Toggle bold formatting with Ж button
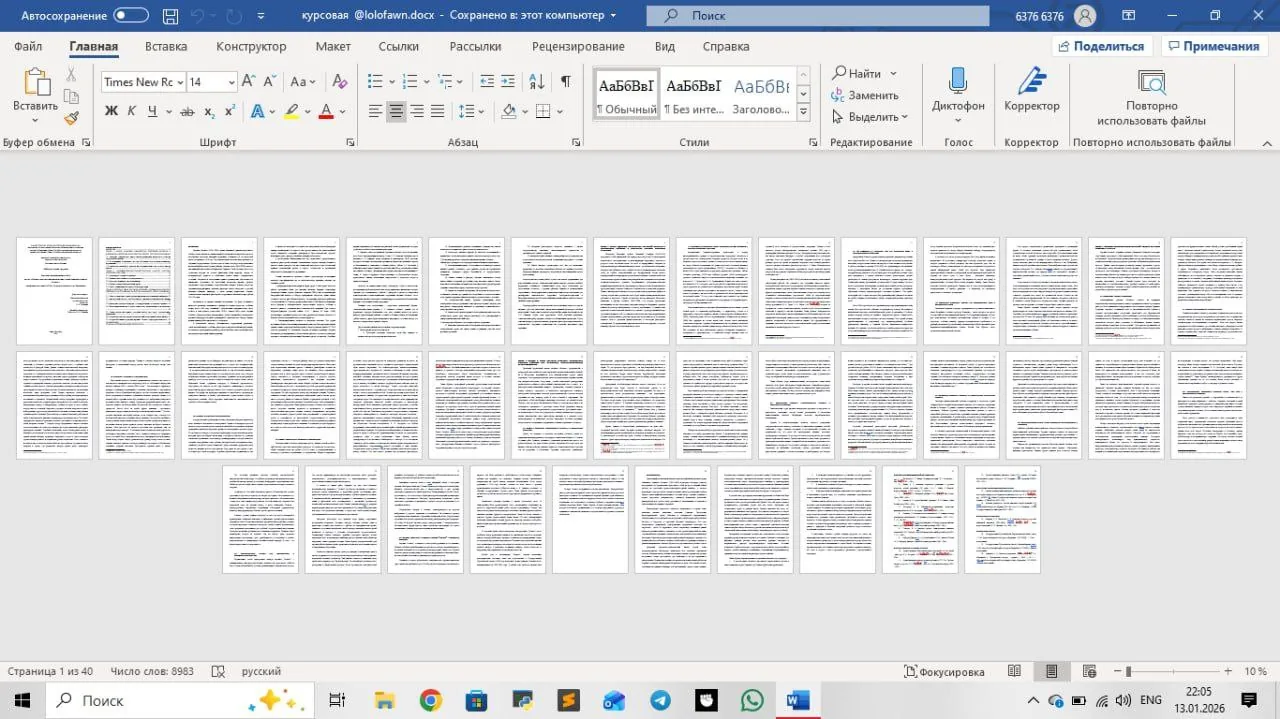Viewport: 1280px width, 719px height. 111,111
